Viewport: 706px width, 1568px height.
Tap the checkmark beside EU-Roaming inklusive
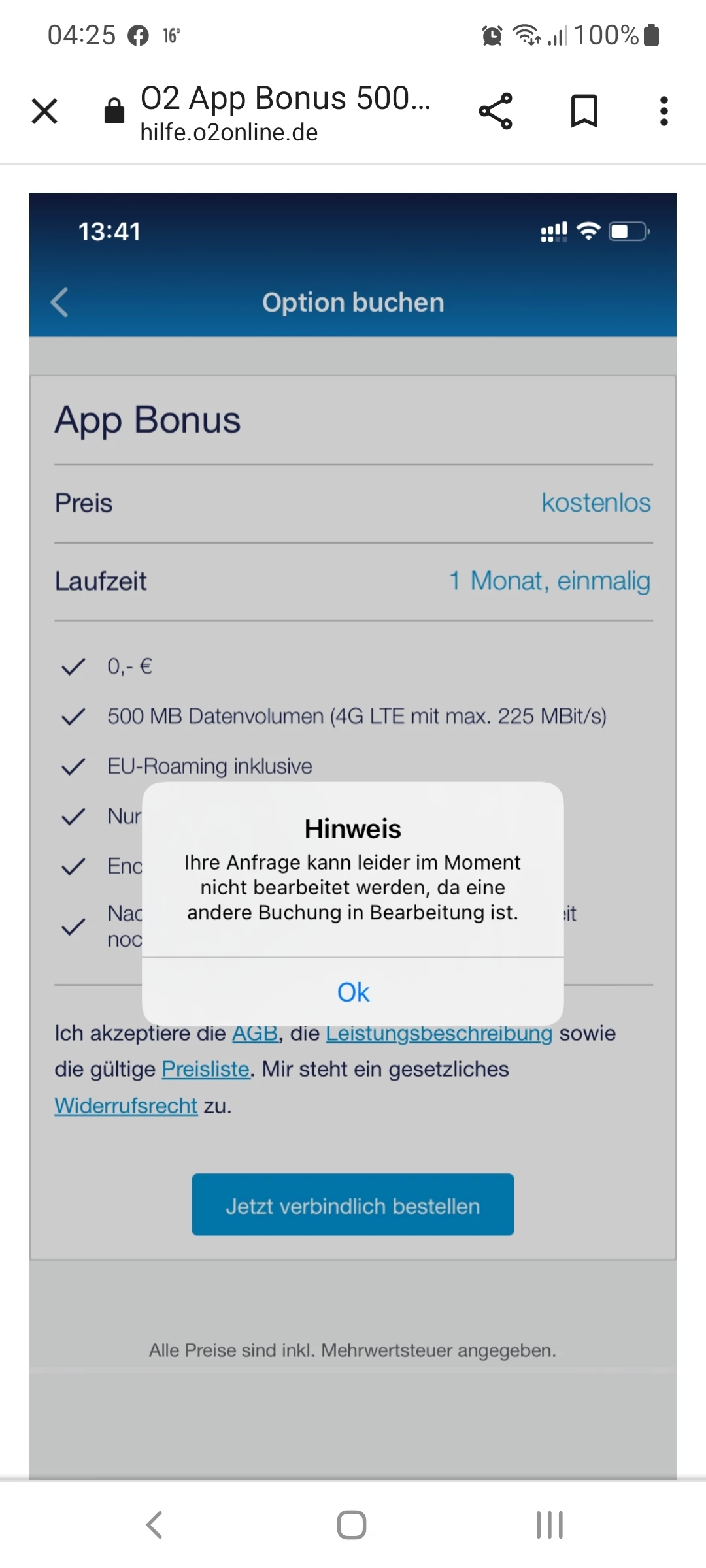73,766
